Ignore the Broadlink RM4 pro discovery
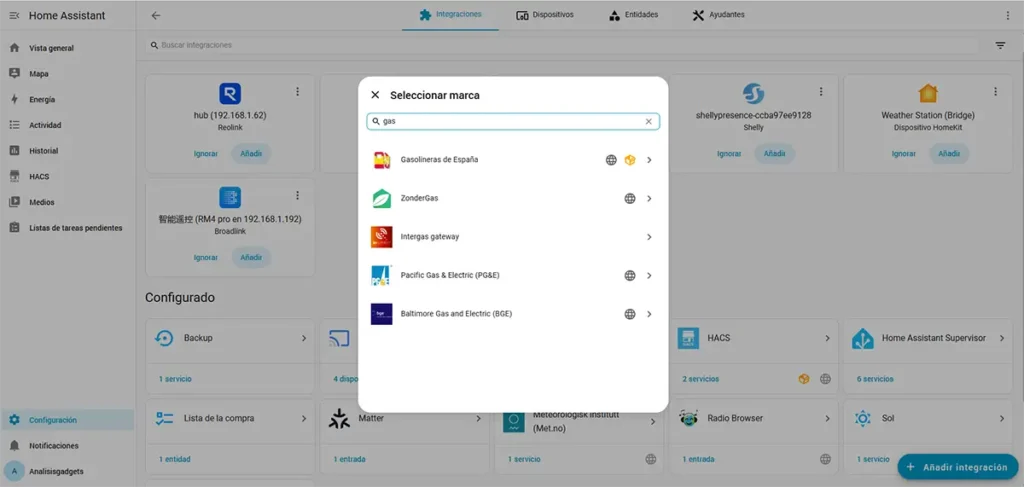 206,258
